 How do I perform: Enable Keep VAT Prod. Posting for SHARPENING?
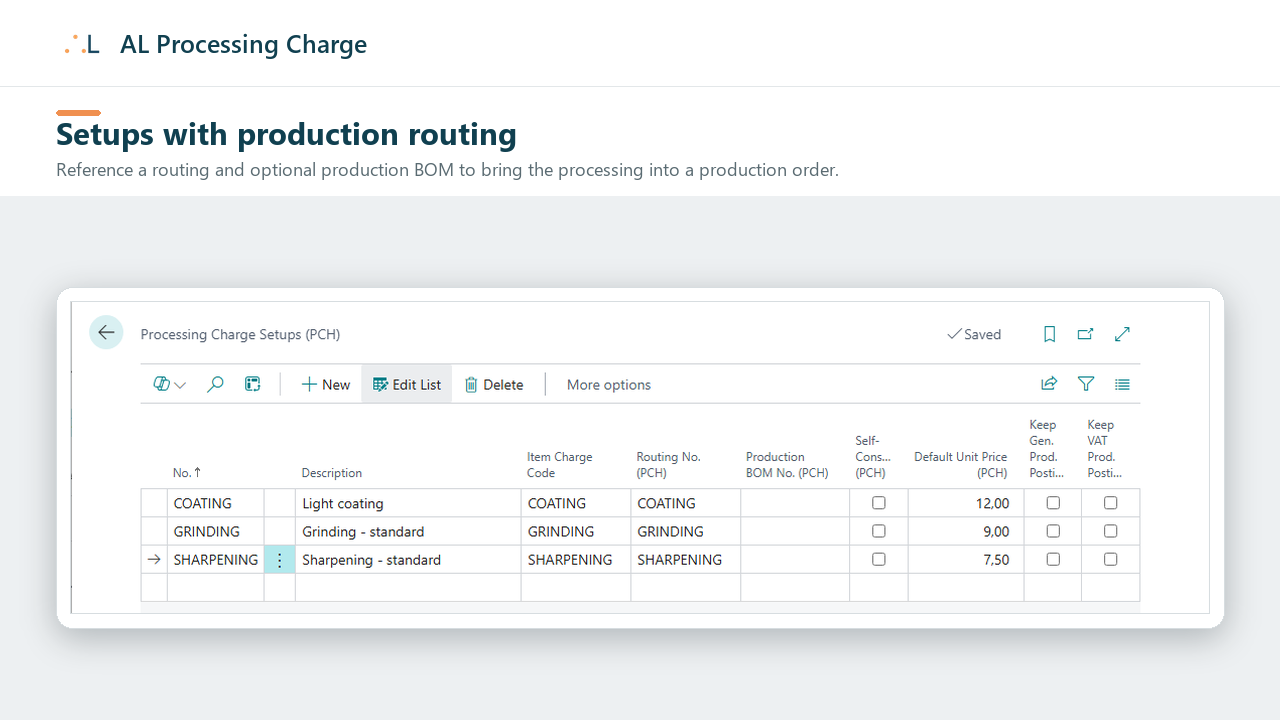1111,559
